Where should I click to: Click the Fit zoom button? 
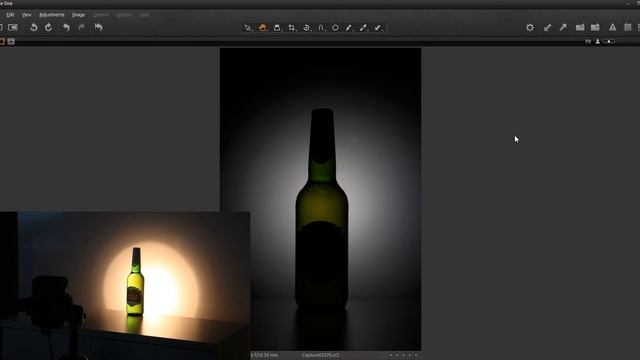click(588, 41)
